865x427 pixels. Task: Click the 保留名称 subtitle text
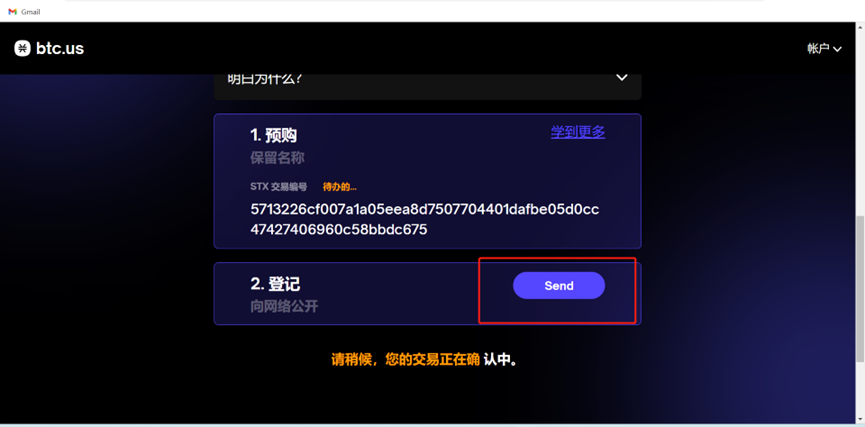(x=277, y=158)
